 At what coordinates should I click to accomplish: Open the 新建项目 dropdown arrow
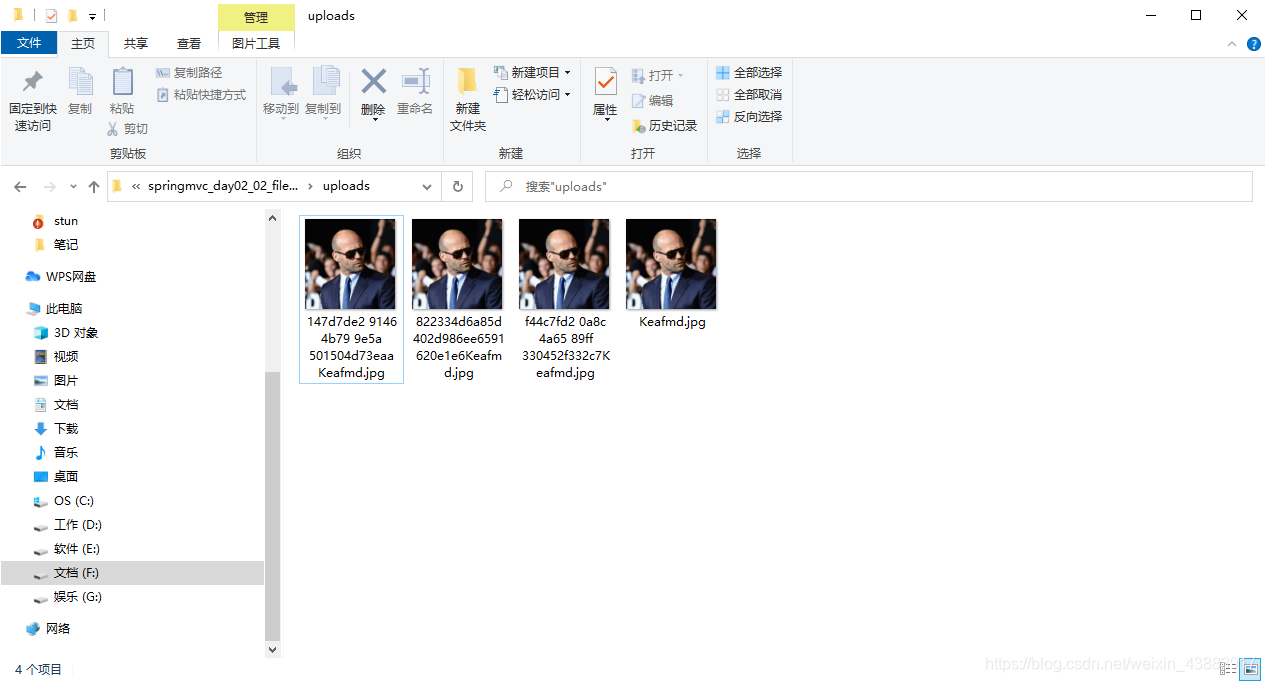tap(565, 72)
